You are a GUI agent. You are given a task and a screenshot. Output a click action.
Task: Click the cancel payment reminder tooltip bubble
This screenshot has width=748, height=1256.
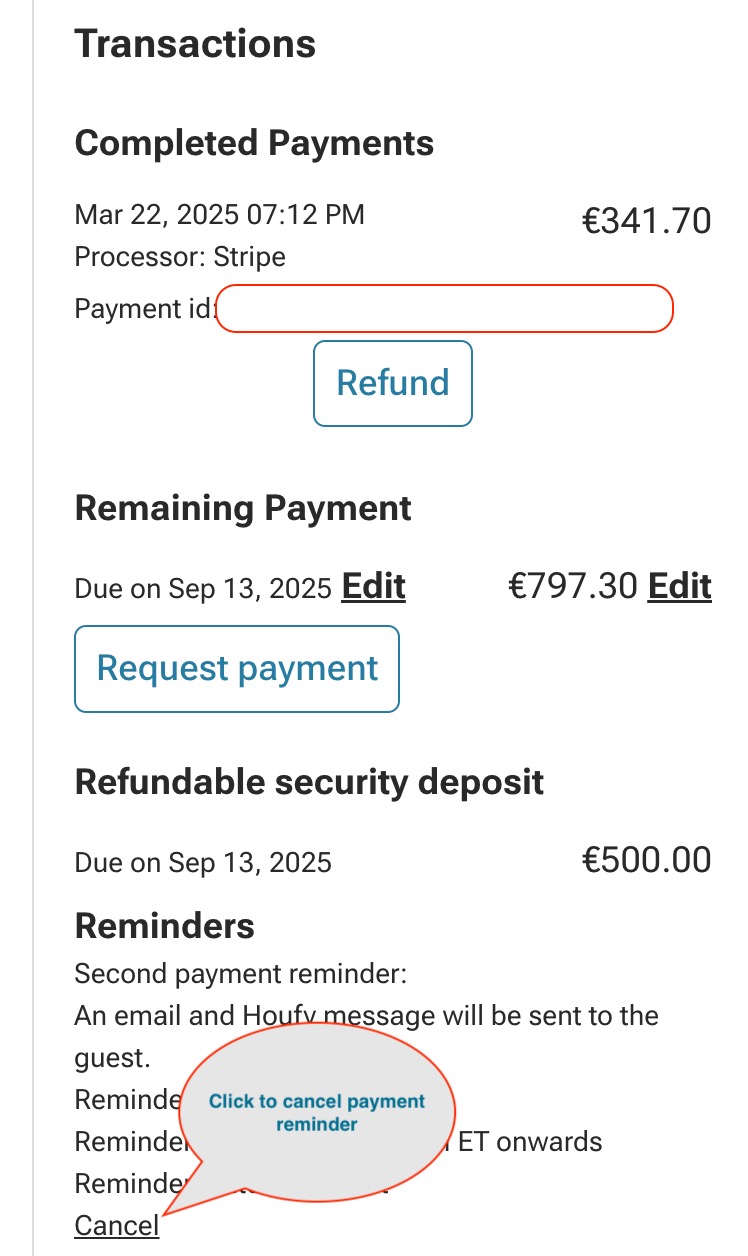coord(315,1108)
